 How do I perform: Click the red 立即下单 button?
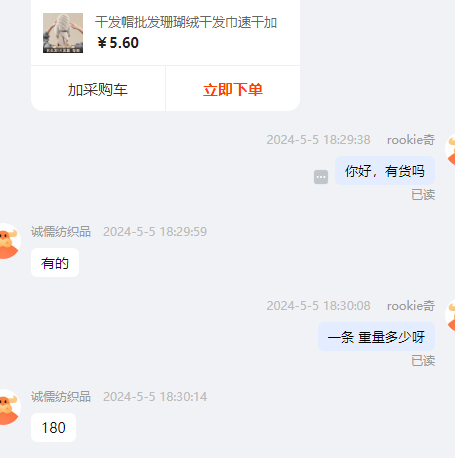pos(233,89)
